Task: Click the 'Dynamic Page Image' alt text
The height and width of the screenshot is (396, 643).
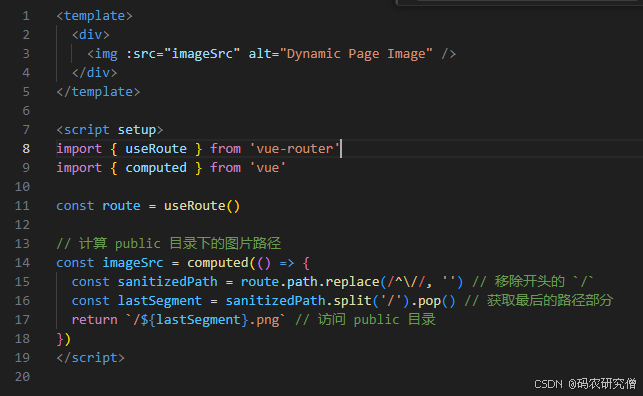Action: (356, 54)
